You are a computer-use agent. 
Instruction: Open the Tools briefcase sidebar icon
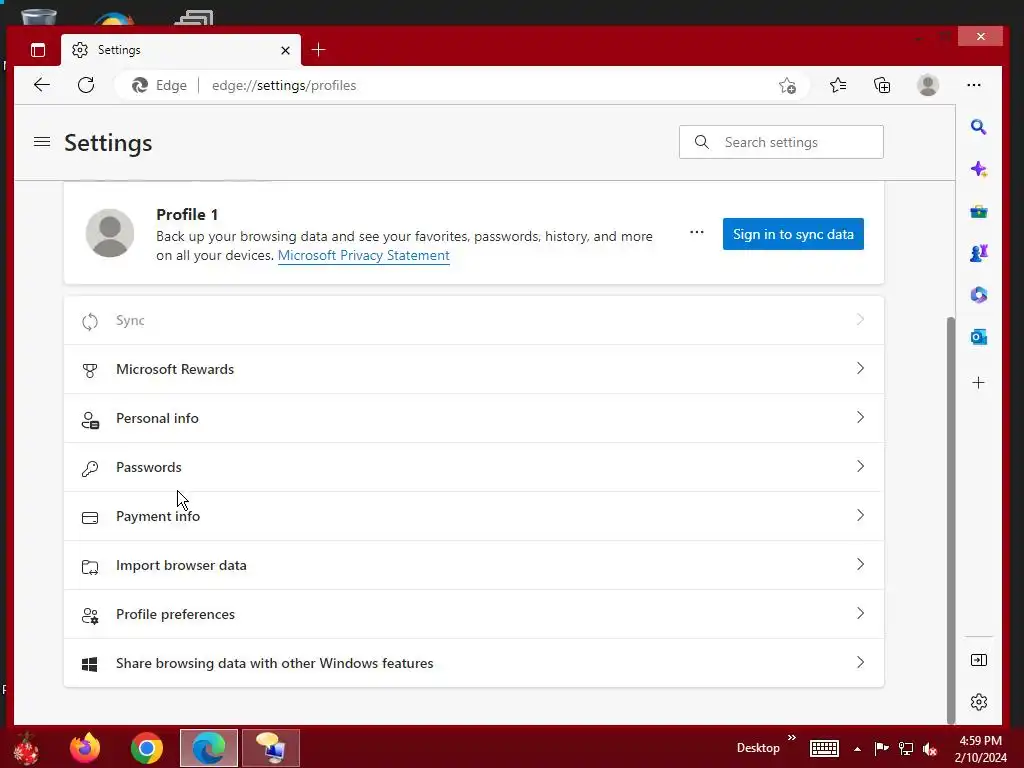pos(978,212)
